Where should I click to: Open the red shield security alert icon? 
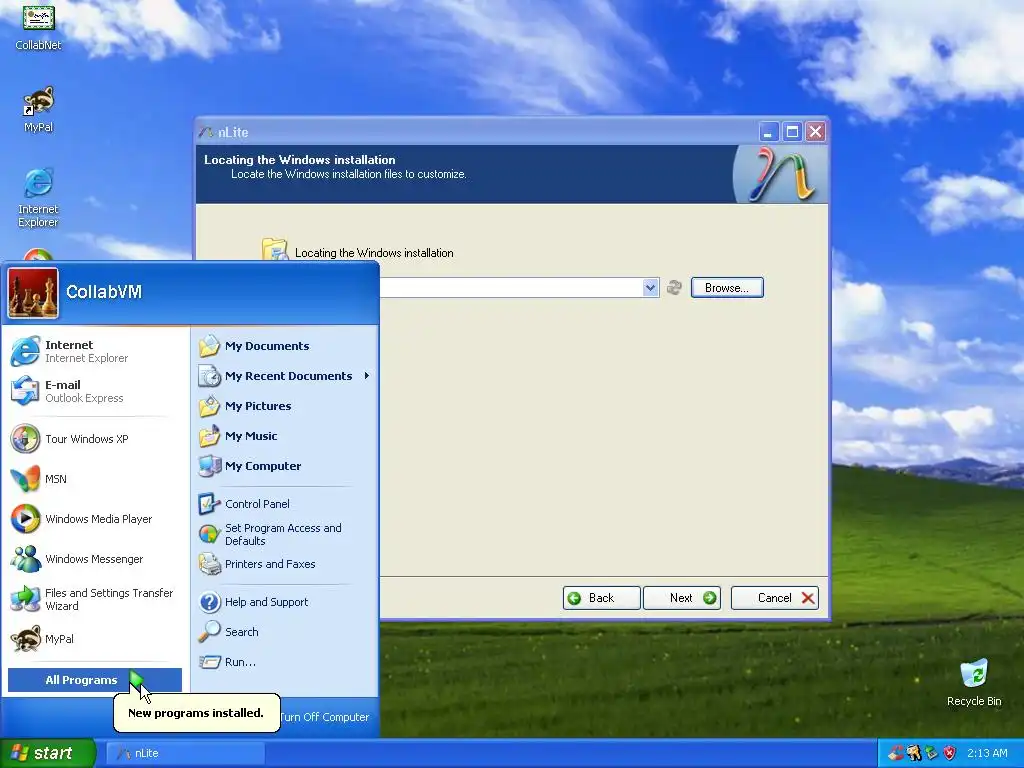point(950,753)
